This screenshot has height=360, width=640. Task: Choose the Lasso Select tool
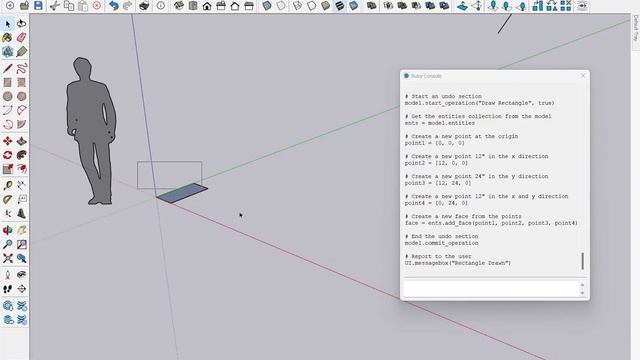22,24
